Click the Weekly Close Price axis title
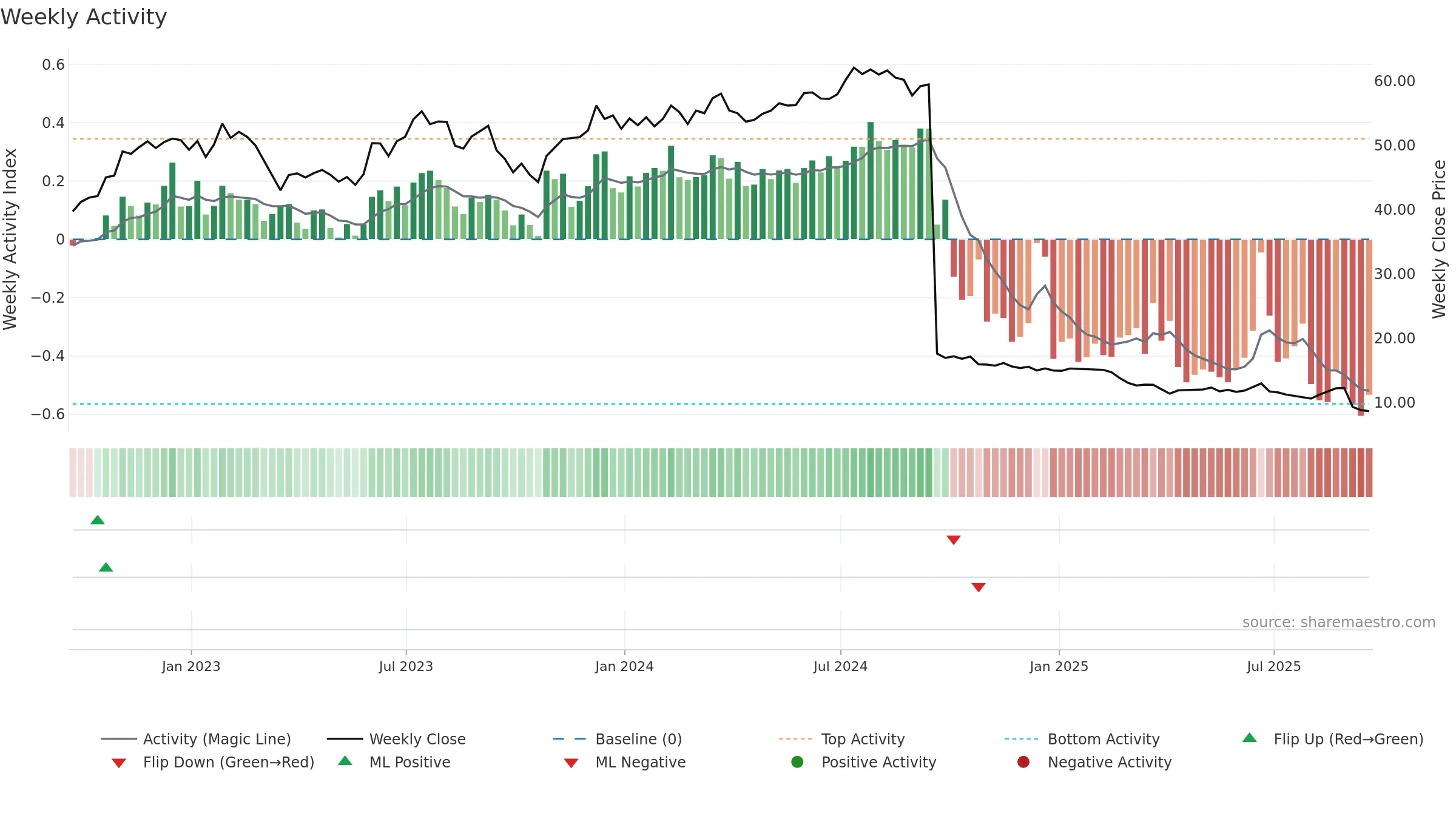 pyautogui.click(x=1439, y=239)
